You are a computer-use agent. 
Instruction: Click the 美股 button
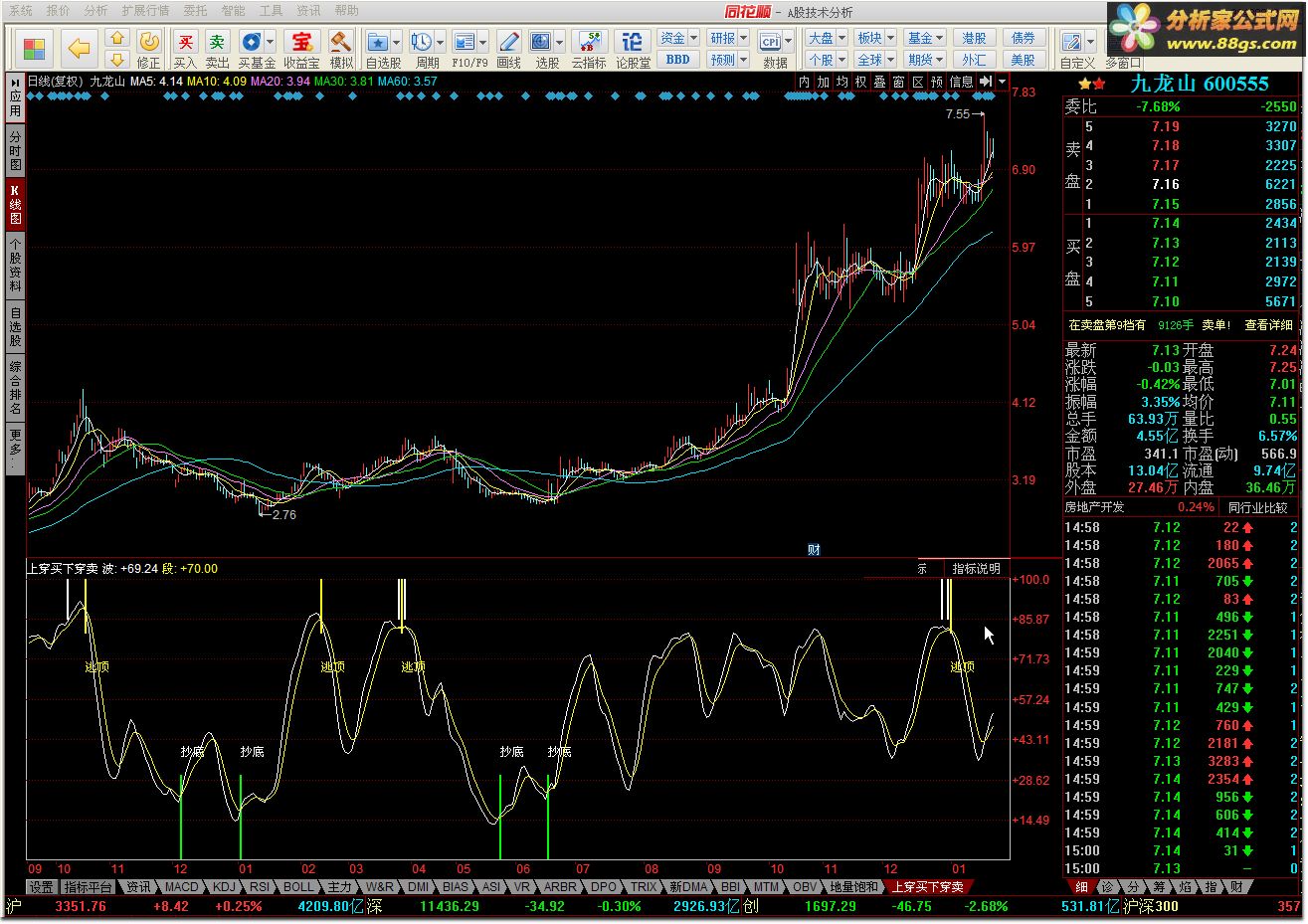click(1023, 60)
